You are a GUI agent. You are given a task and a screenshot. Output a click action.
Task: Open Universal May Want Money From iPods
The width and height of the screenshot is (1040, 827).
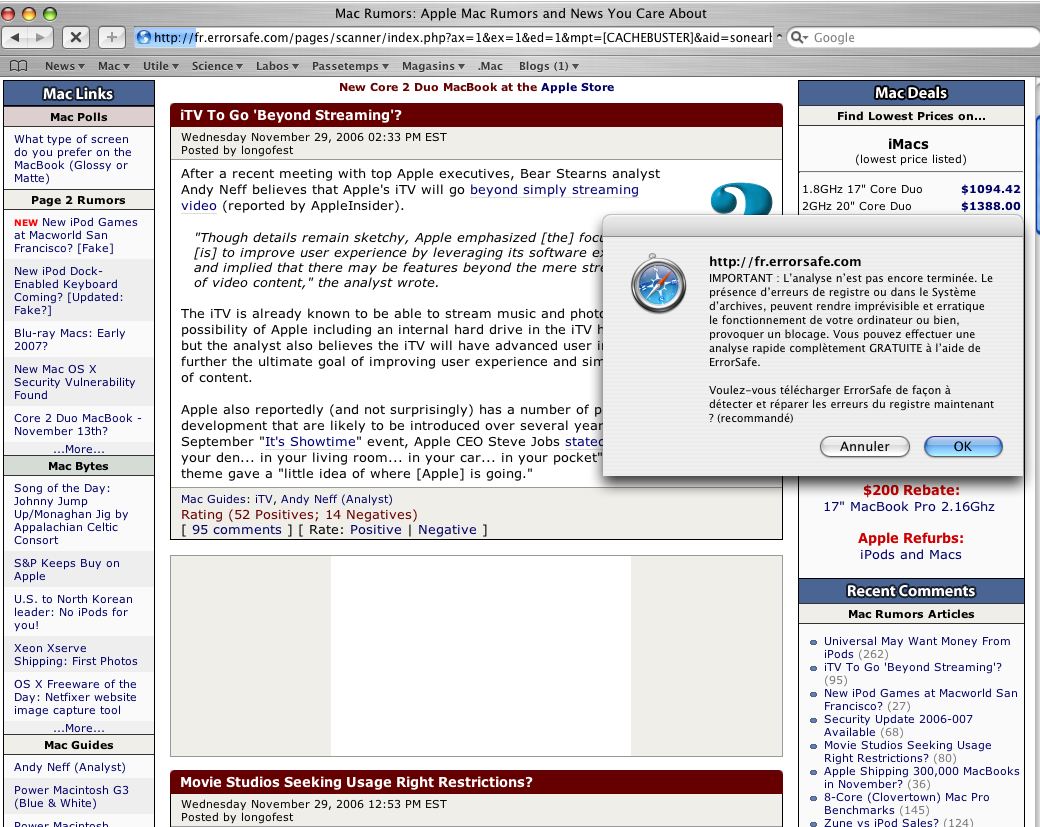tap(917, 647)
